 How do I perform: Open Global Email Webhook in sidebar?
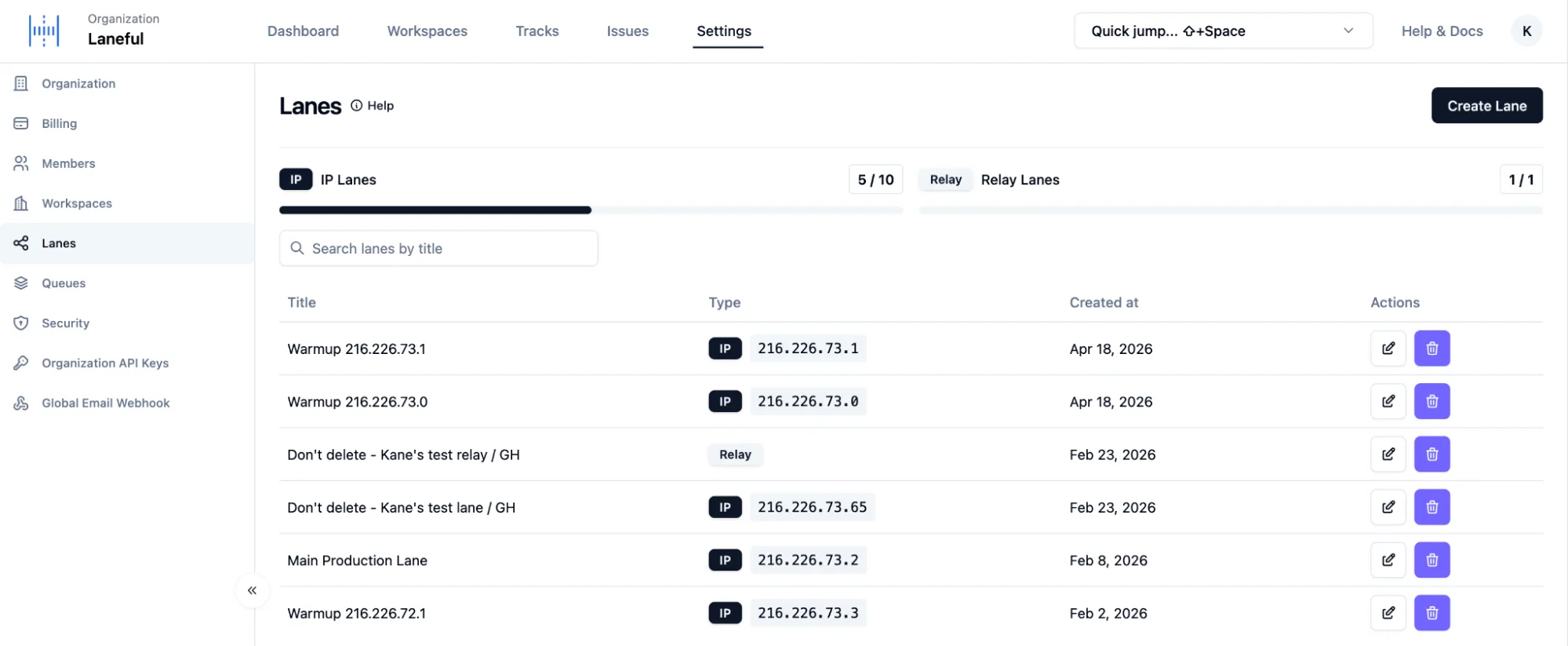click(x=127, y=403)
